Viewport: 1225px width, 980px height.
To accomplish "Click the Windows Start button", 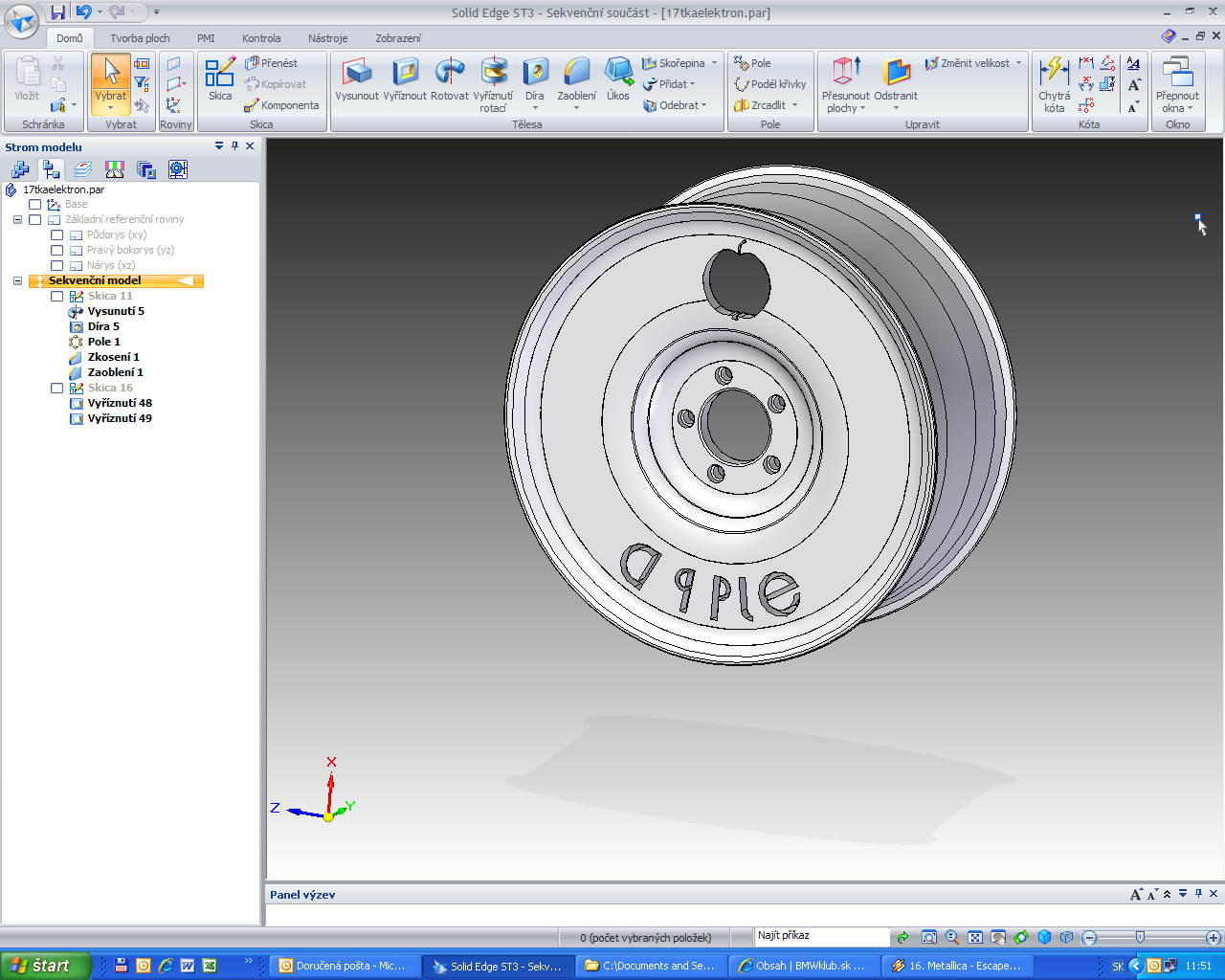I will pyautogui.click(x=45, y=966).
